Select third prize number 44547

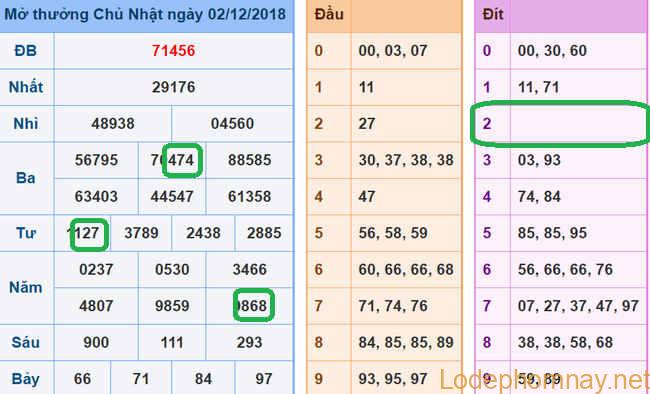click(x=172, y=196)
